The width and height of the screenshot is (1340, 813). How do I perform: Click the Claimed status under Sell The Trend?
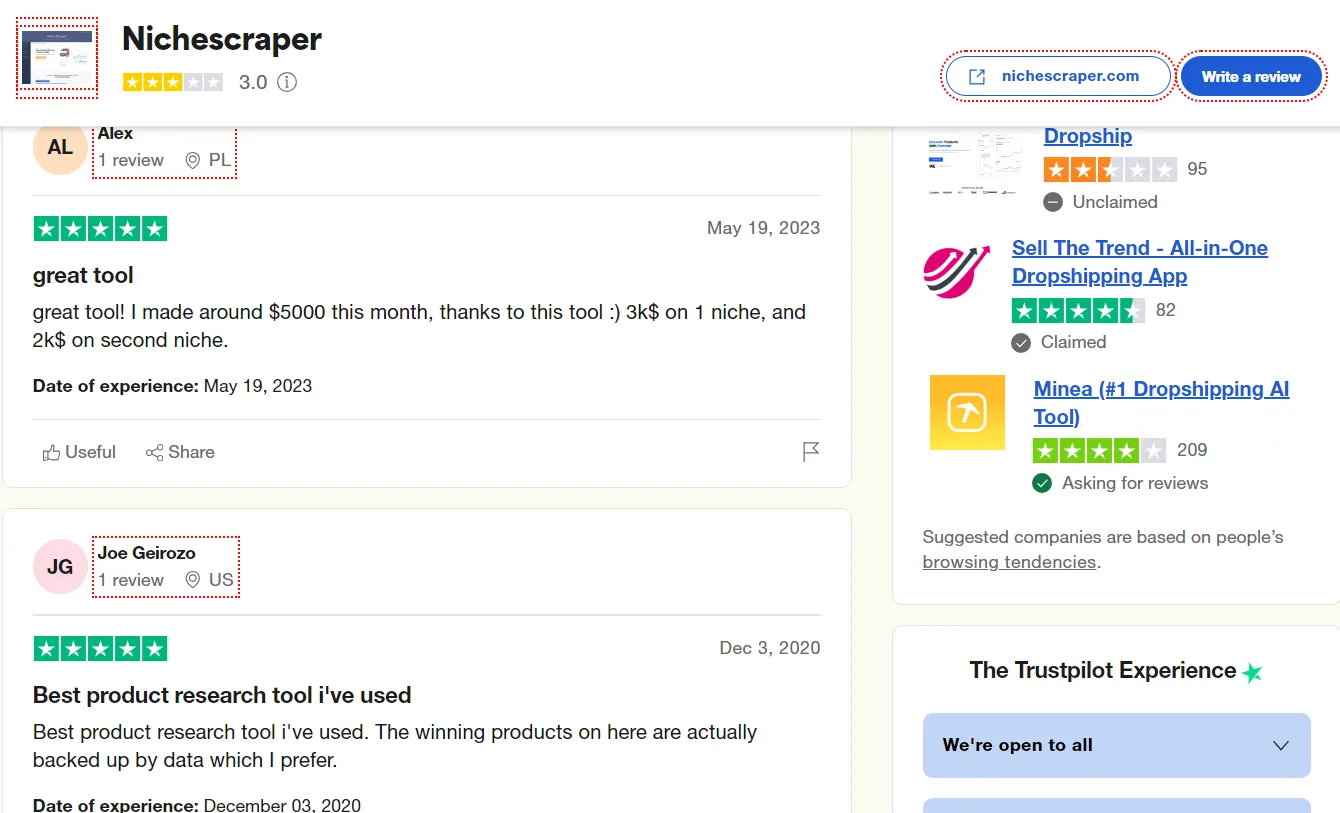point(1059,342)
